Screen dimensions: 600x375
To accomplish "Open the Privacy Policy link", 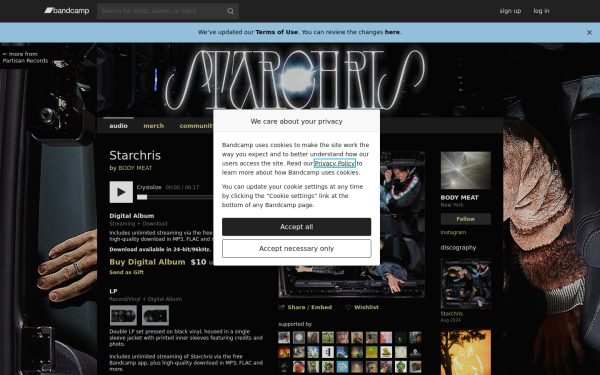I will point(335,163).
